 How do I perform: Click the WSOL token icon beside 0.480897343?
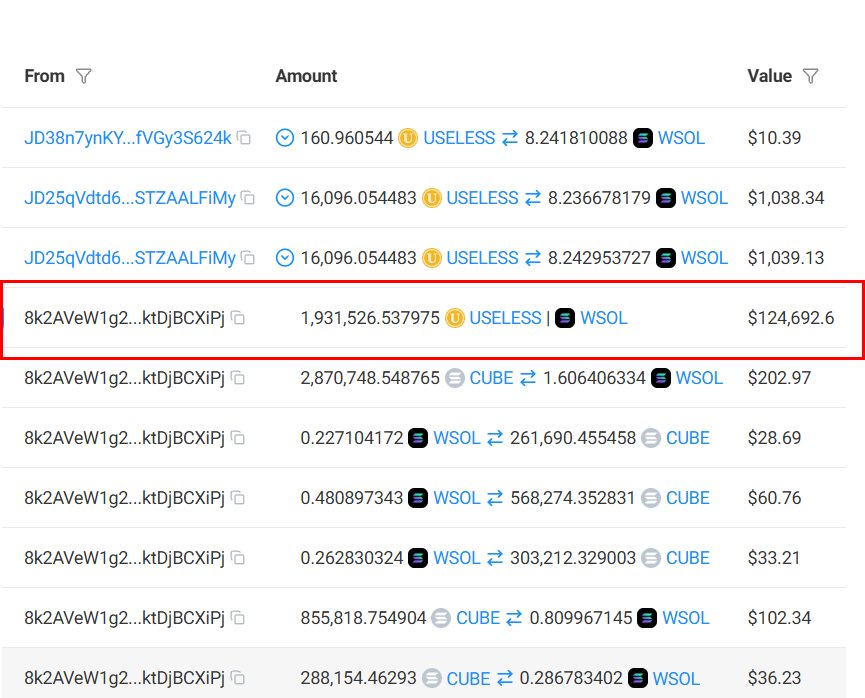click(418, 498)
